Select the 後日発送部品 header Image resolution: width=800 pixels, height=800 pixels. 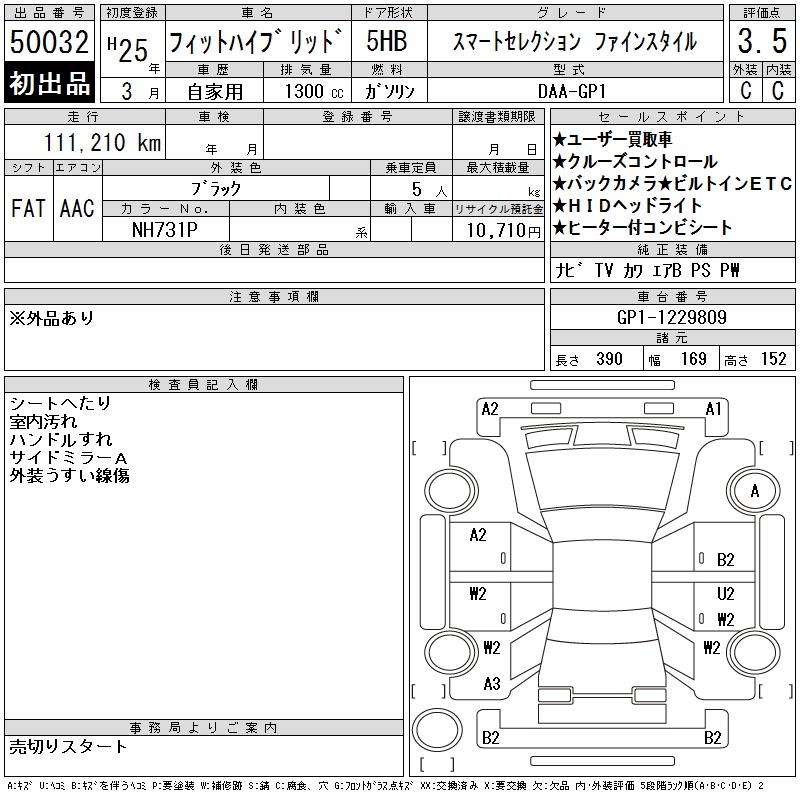274,249
